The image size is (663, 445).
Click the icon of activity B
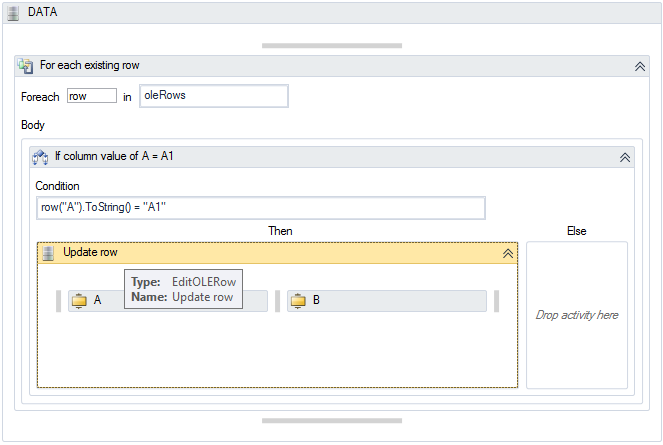299,300
